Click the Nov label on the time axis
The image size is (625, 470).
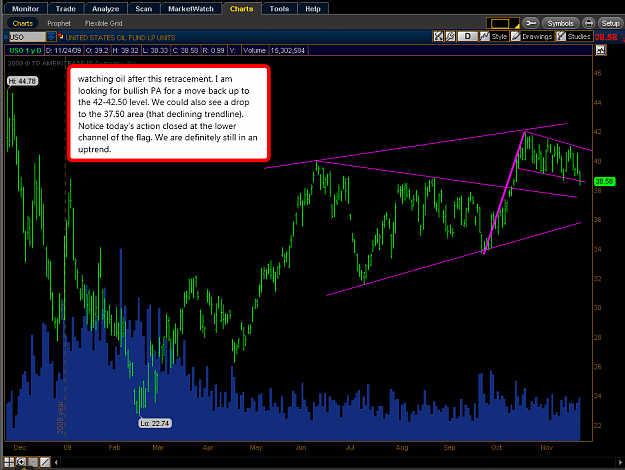(546, 448)
